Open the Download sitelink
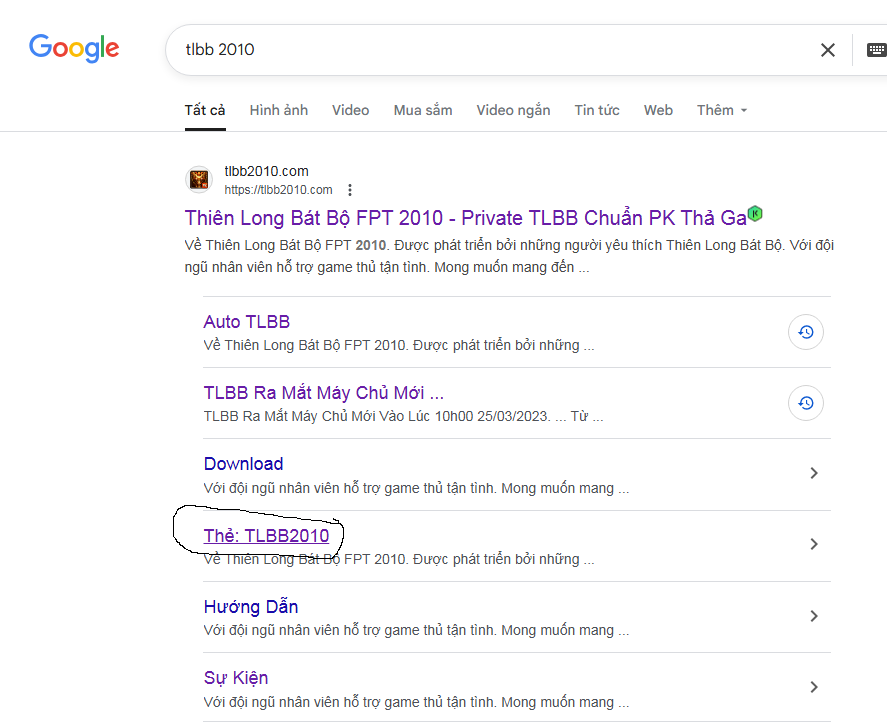887x726 pixels. [x=243, y=464]
